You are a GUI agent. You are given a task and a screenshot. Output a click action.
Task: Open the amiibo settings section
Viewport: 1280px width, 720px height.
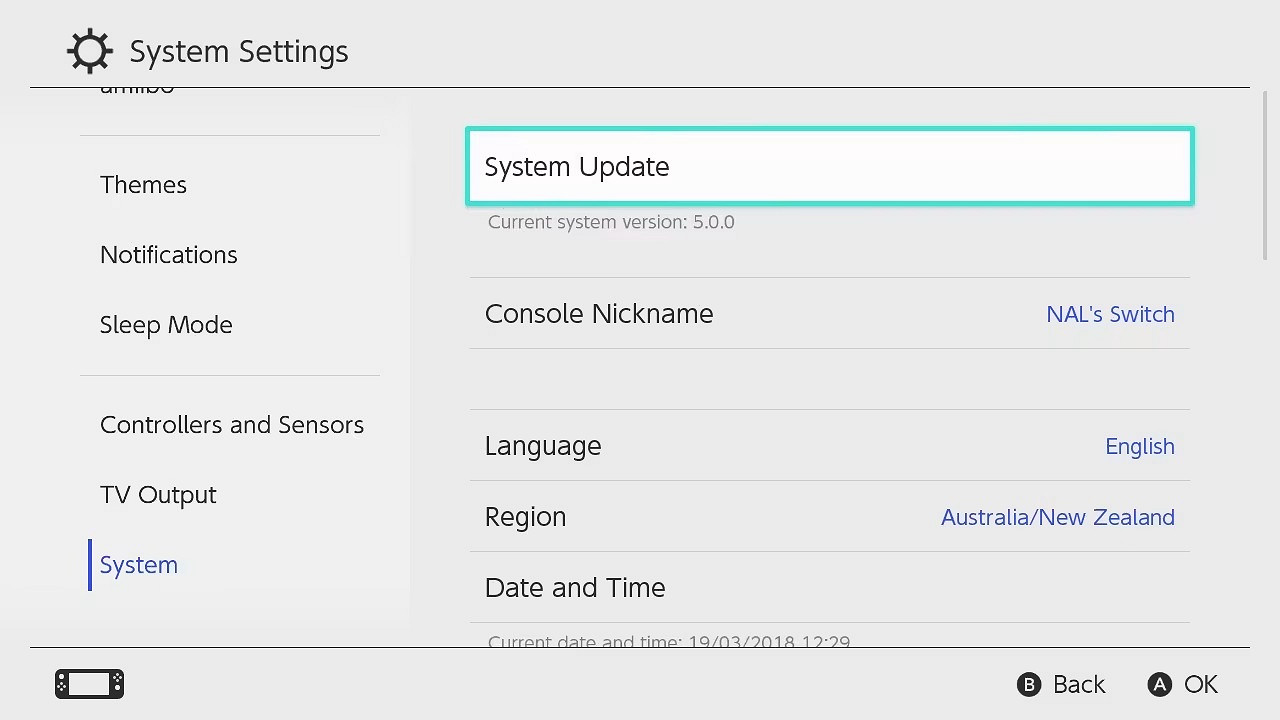[x=137, y=90]
